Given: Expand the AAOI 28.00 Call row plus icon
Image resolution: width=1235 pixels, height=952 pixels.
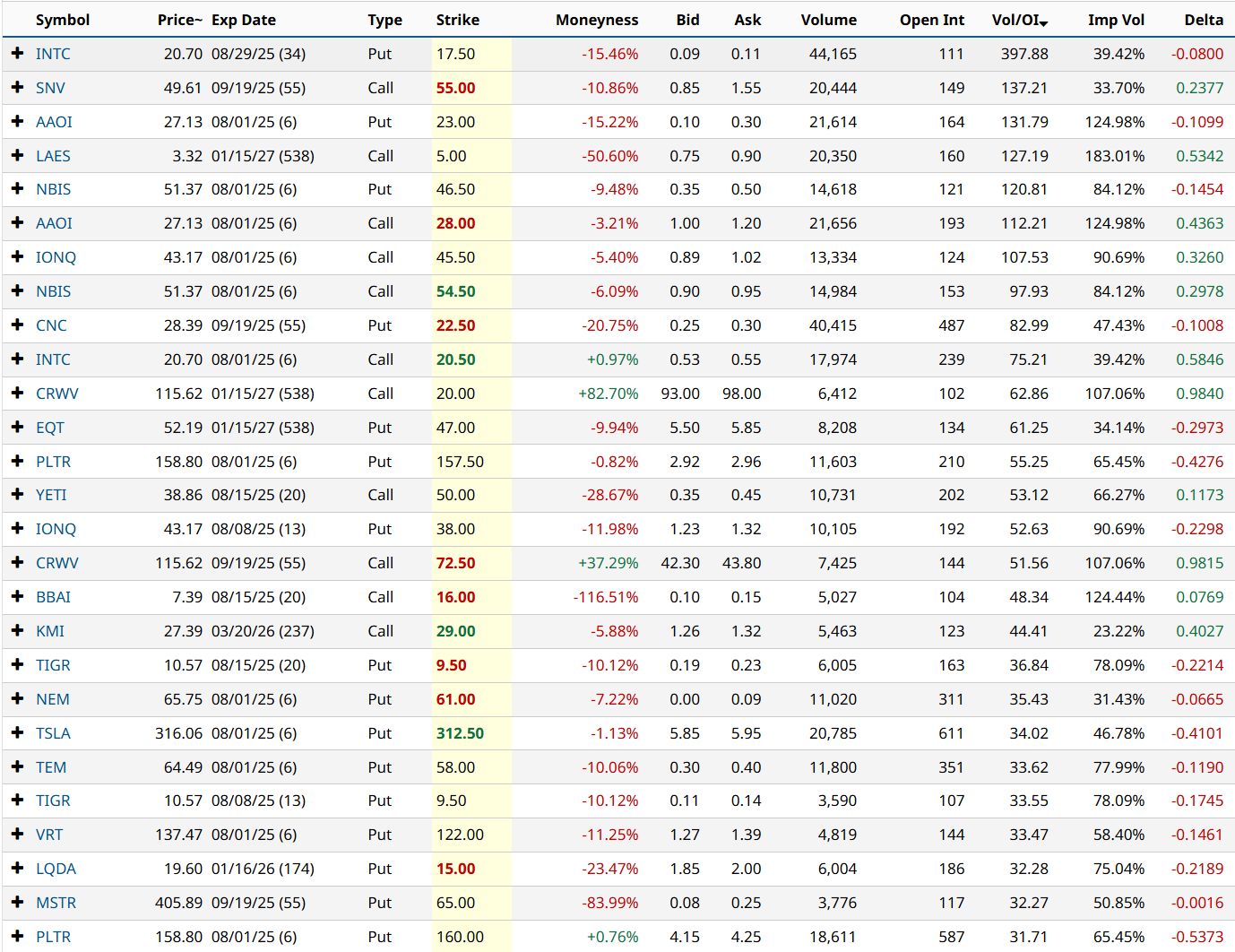Looking at the screenshot, I should [17, 223].
